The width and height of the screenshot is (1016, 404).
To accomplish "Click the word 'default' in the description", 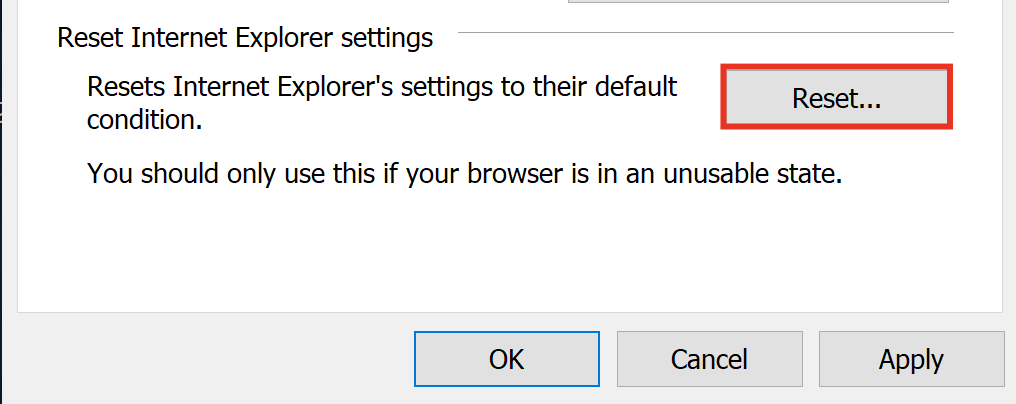I will click(637, 87).
